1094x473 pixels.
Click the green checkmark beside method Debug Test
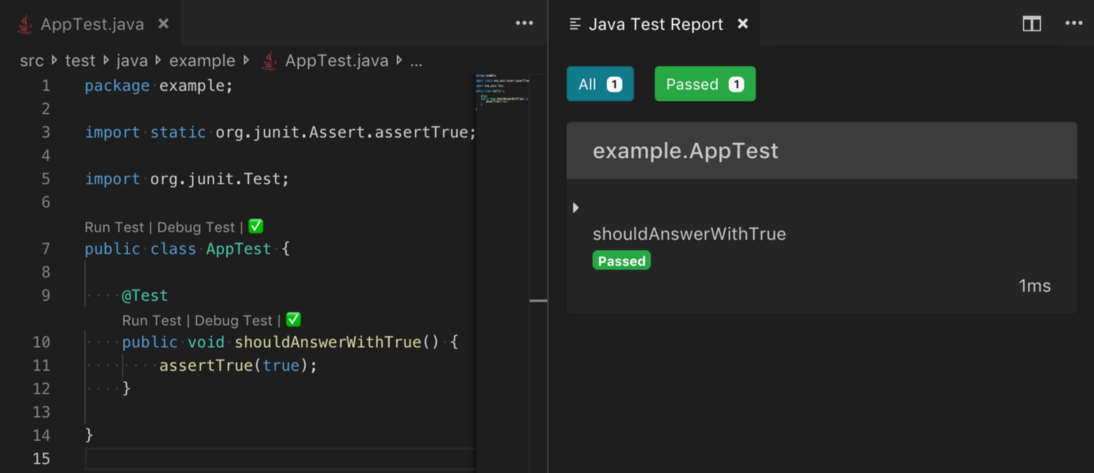coord(293,320)
